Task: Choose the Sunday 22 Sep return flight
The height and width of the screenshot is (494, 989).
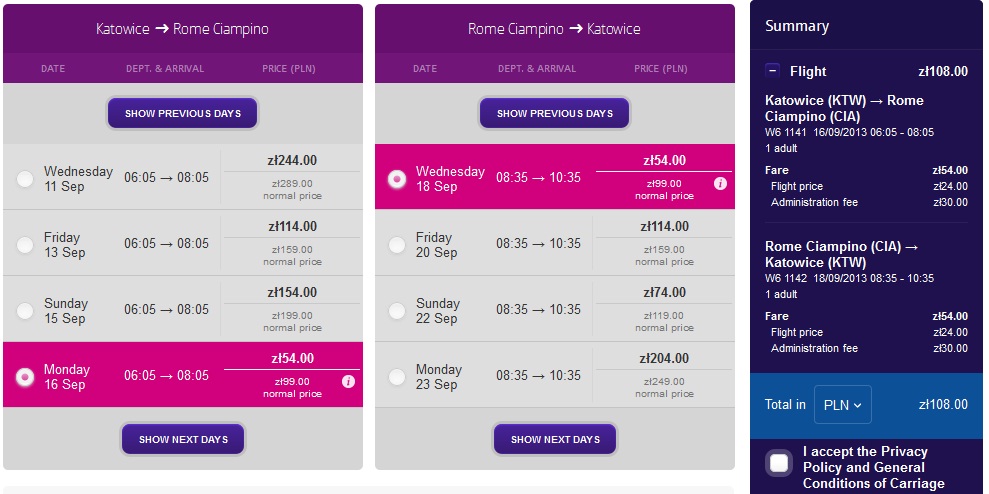Action: (397, 310)
